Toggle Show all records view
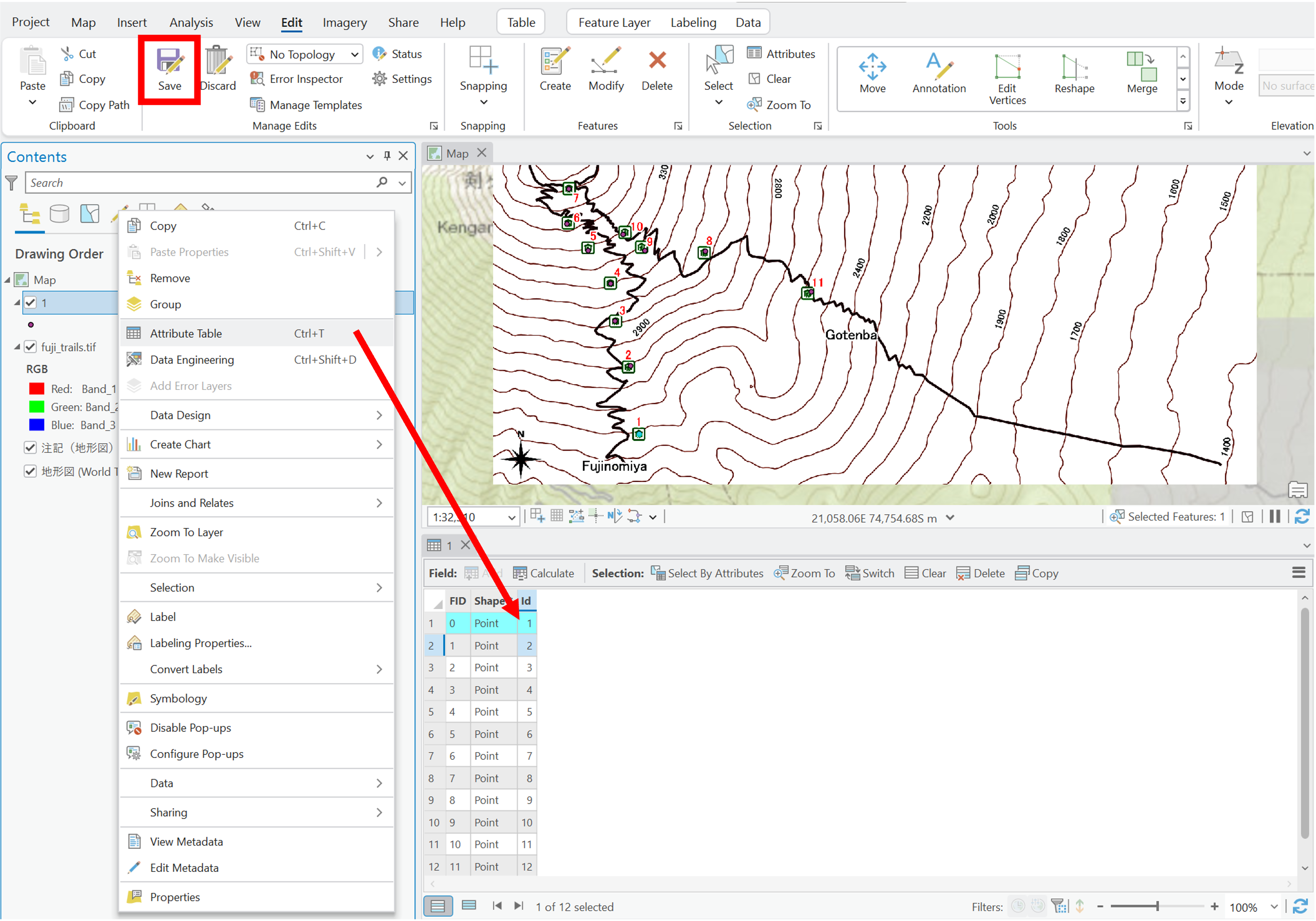The width and height of the screenshot is (1316, 921). [438, 906]
